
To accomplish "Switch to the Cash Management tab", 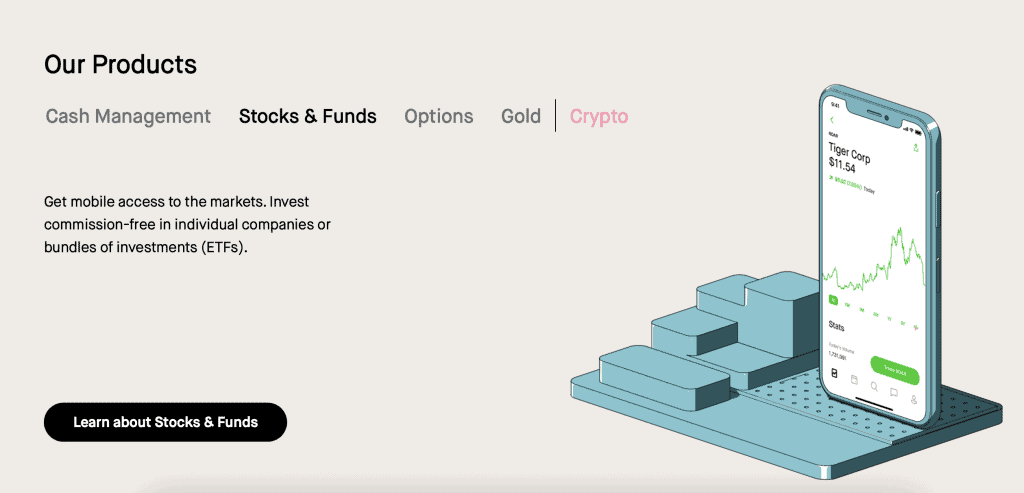I will pos(128,116).
